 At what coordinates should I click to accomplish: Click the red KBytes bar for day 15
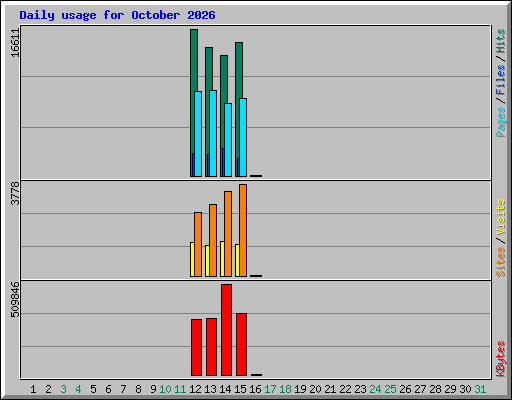click(241, 344)
